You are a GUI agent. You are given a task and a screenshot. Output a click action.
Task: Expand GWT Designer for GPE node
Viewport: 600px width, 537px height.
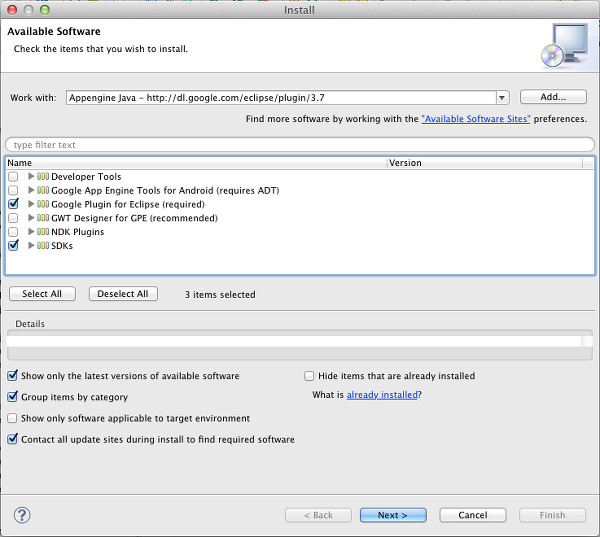pos(31,218)
